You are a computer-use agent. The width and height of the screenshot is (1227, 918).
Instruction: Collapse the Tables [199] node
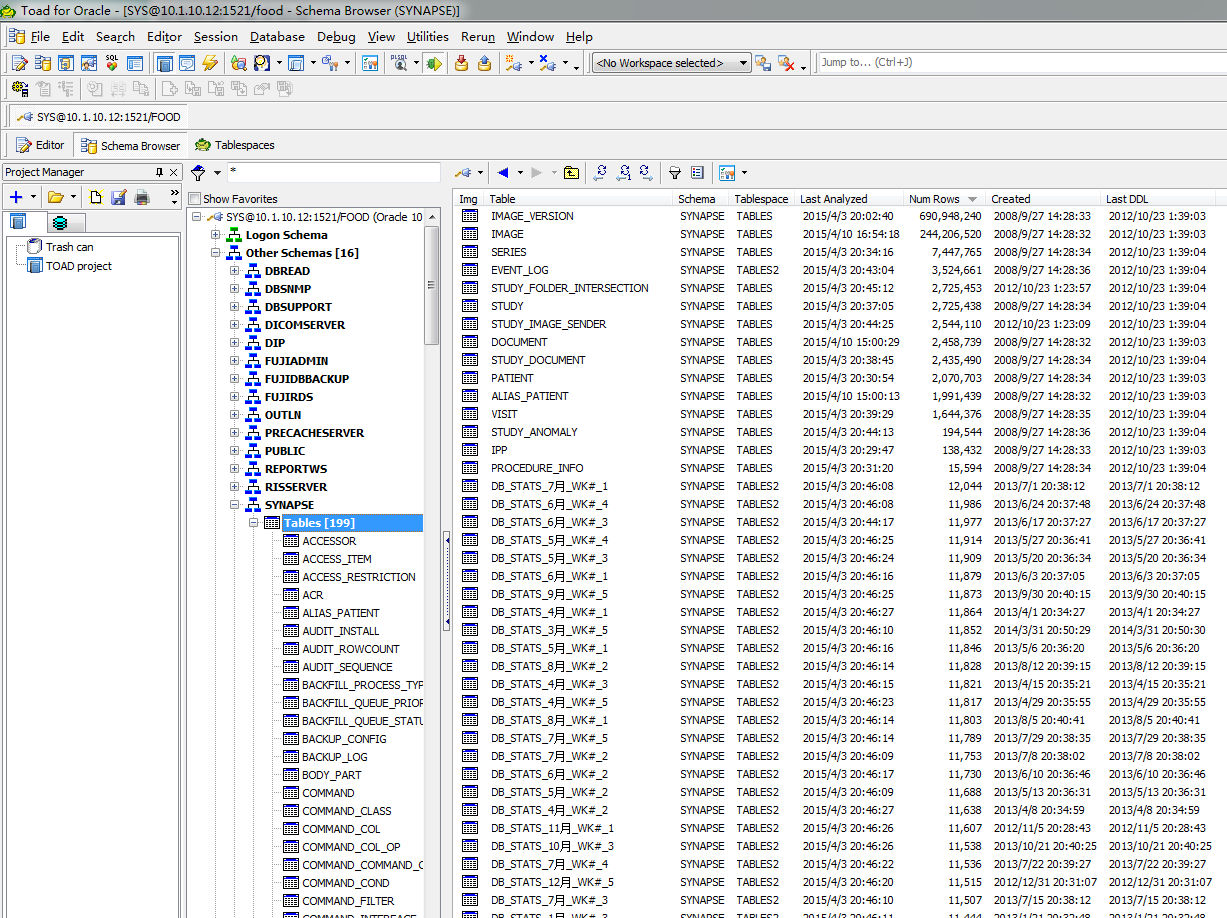point(253,523)
